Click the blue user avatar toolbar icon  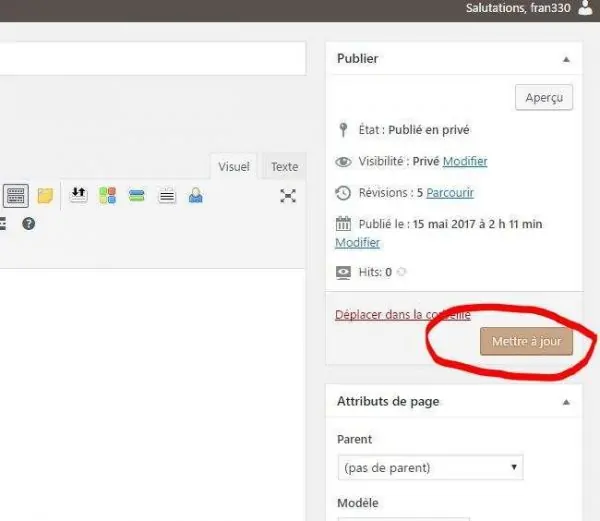[196, 195]
